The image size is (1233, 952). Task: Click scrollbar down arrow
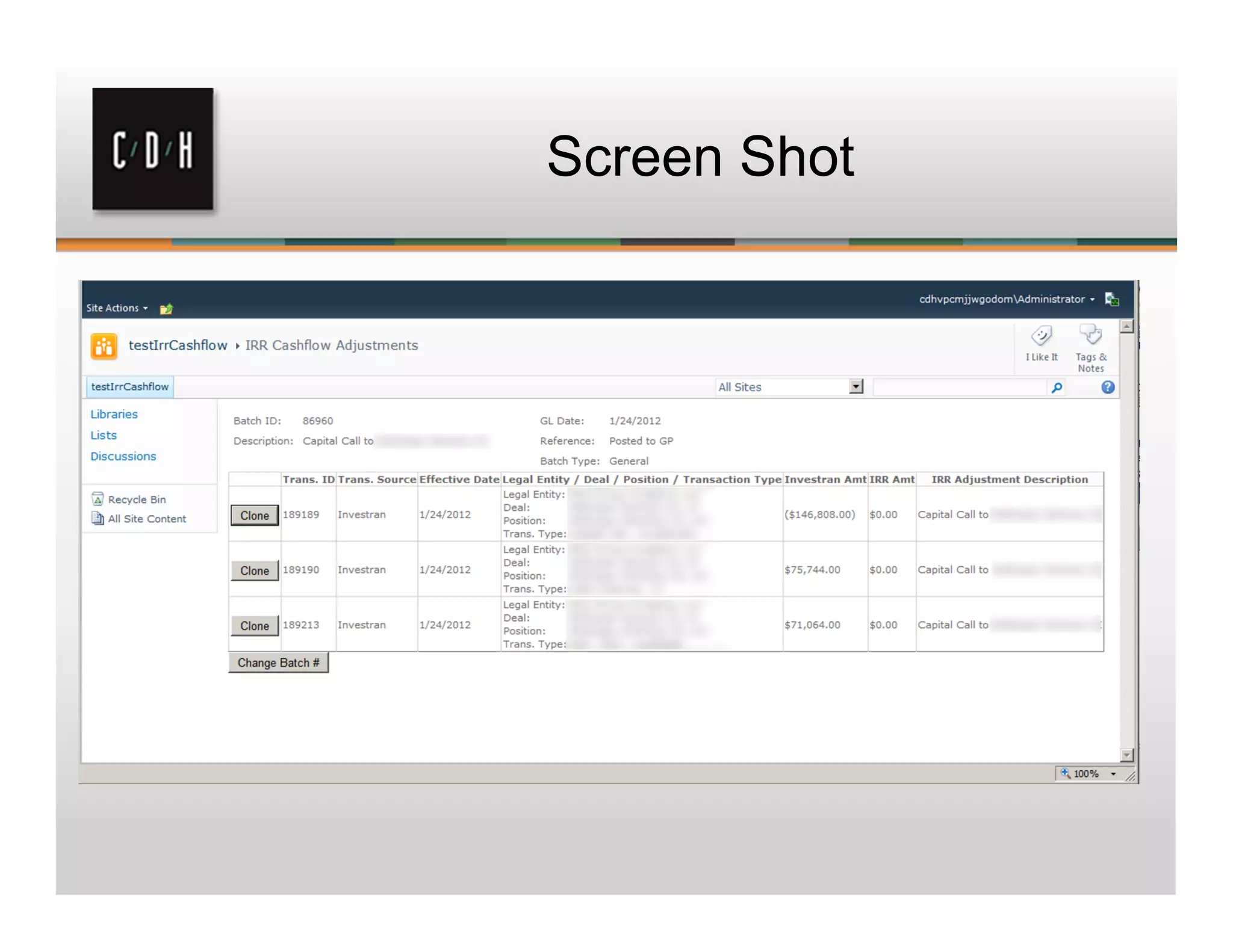tap(1127, 755)
